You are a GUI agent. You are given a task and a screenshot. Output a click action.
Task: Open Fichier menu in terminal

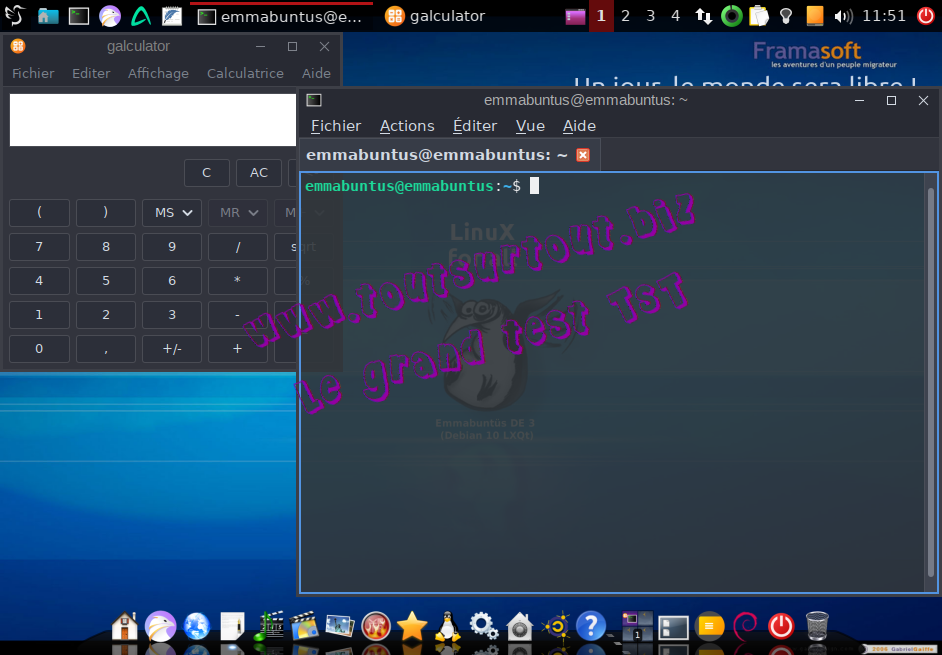(336, 126)
